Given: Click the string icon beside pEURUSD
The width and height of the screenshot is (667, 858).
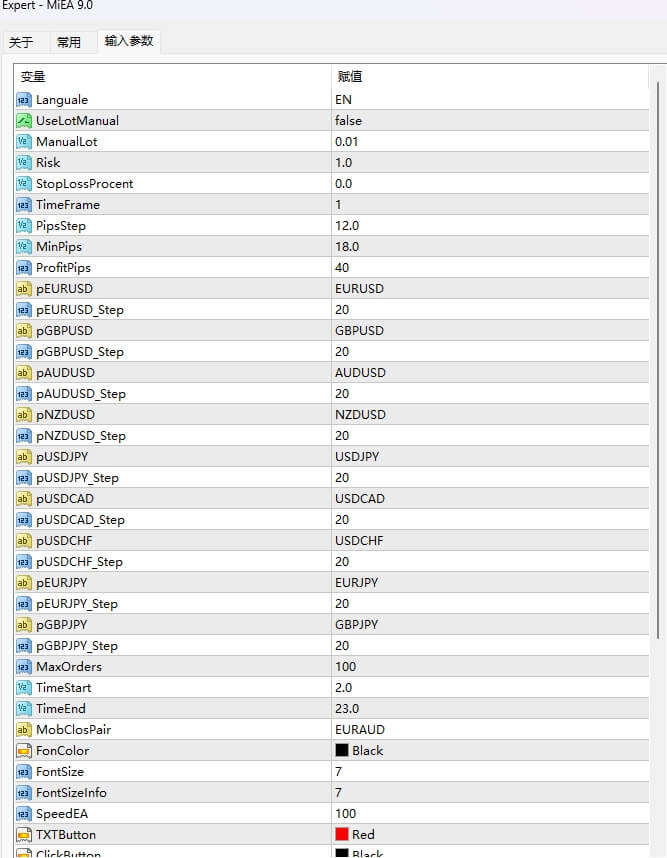Looking at the screenshot, I should pyautogui.click(x=24, y=289).
